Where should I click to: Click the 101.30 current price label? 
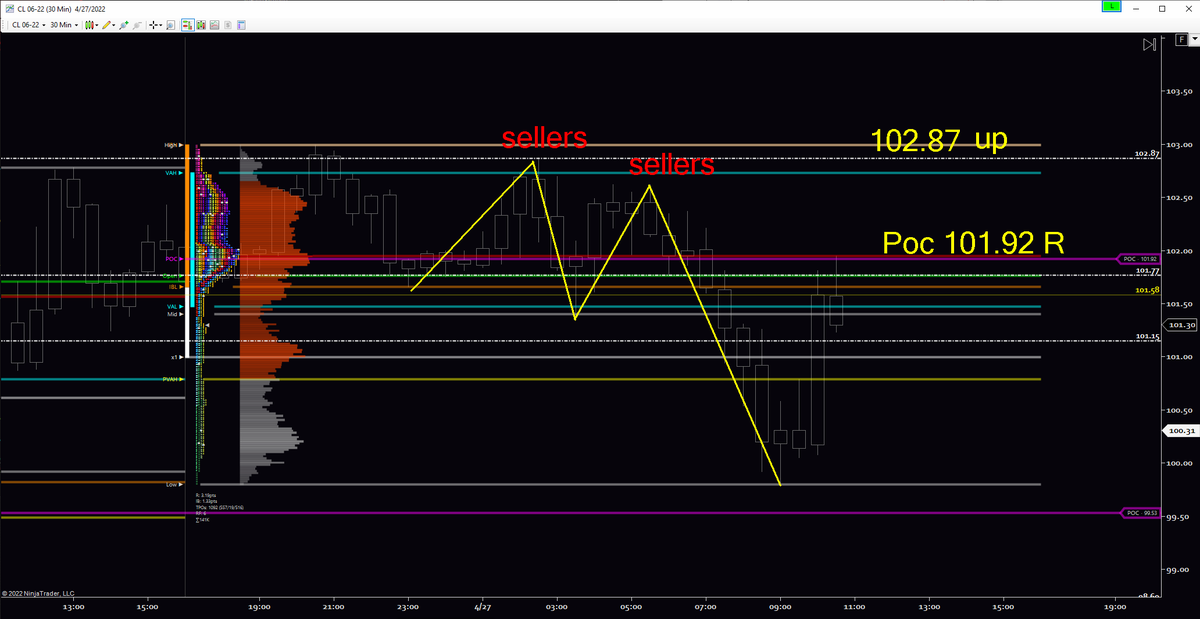point(1181,325)
